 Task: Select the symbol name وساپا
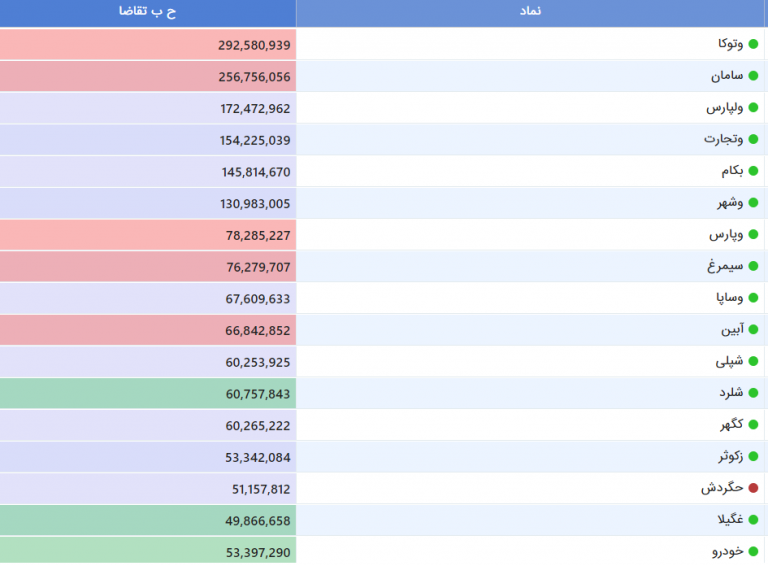(x=729, y=298)
